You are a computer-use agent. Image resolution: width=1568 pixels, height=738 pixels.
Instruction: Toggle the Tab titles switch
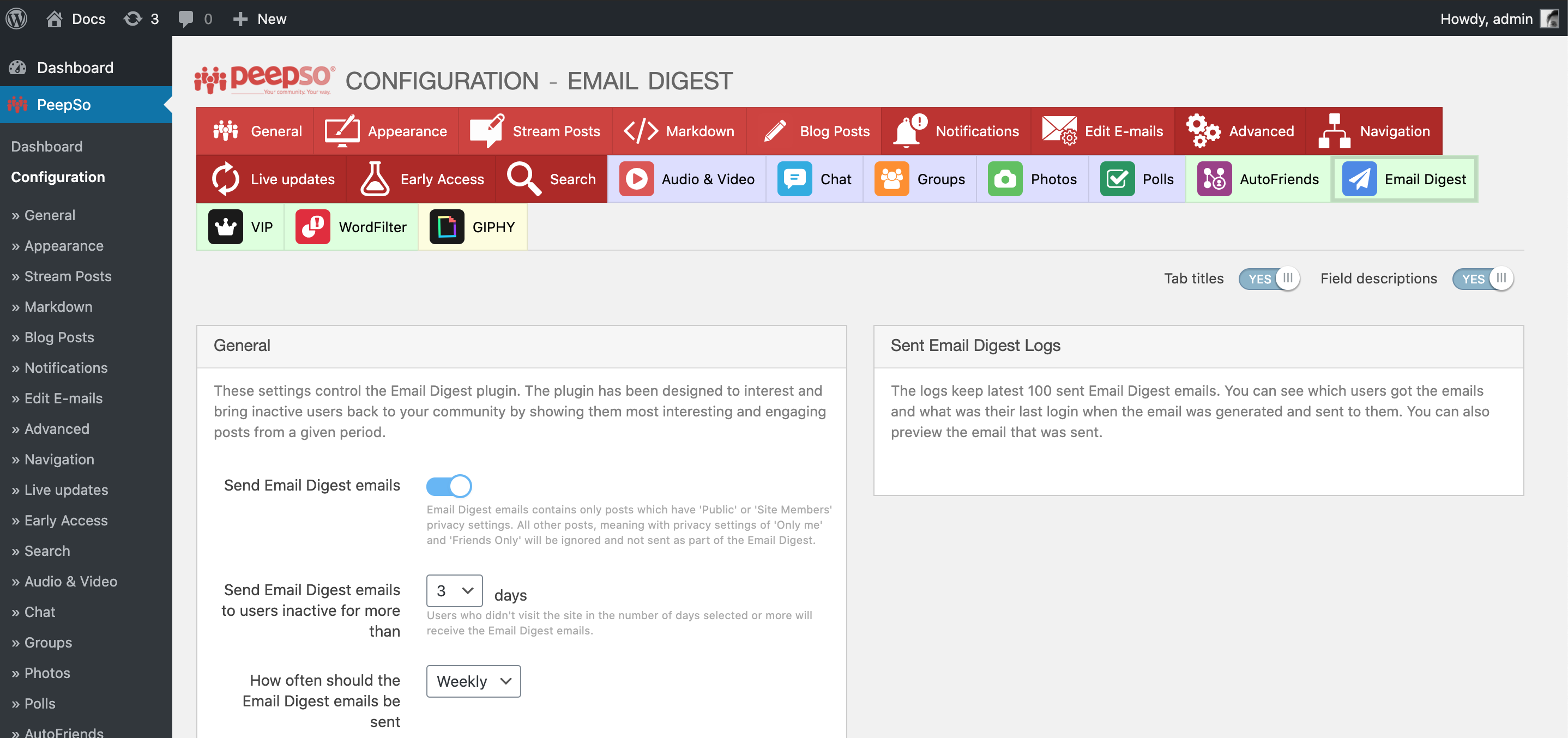click(1270, 279)
